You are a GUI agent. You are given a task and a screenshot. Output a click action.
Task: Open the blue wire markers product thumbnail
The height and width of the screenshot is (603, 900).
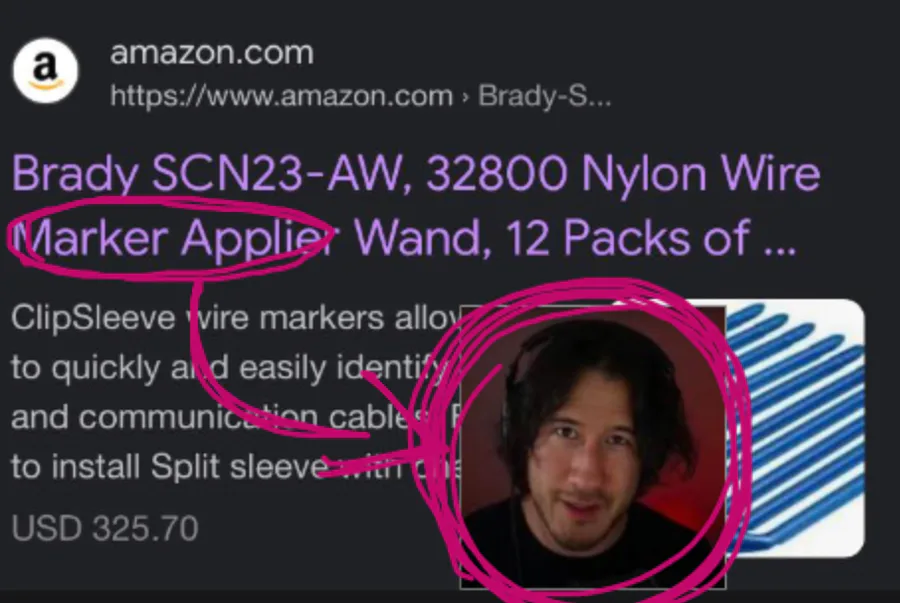(795, 427)
